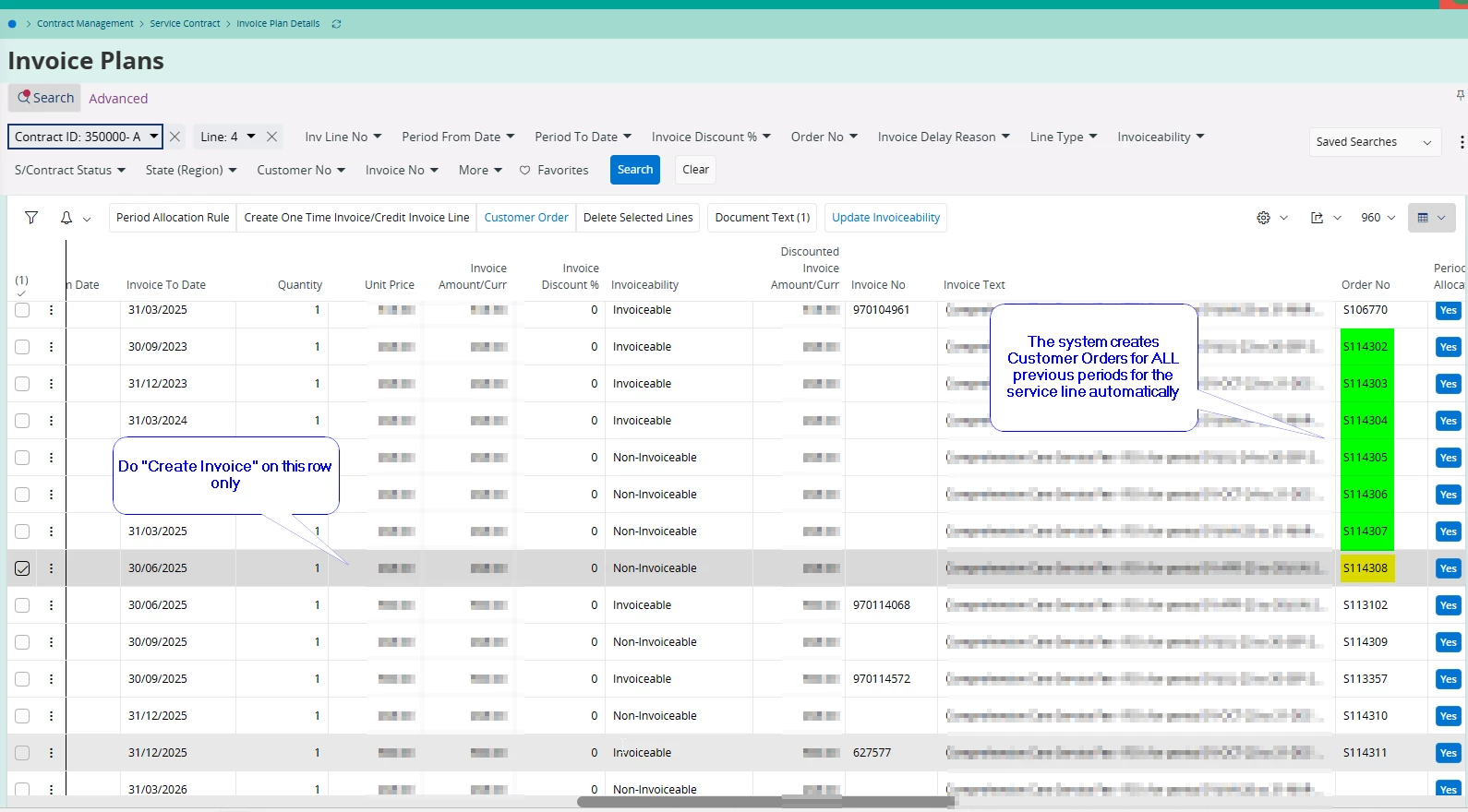
Task: Remove the Contract ID filter with X
Action: 174,137
